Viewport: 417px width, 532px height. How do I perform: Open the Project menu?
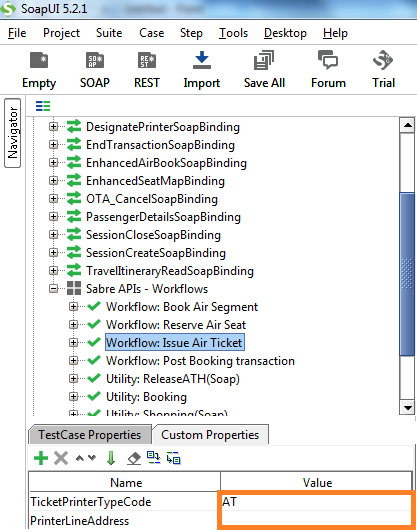tap(61, 33)
